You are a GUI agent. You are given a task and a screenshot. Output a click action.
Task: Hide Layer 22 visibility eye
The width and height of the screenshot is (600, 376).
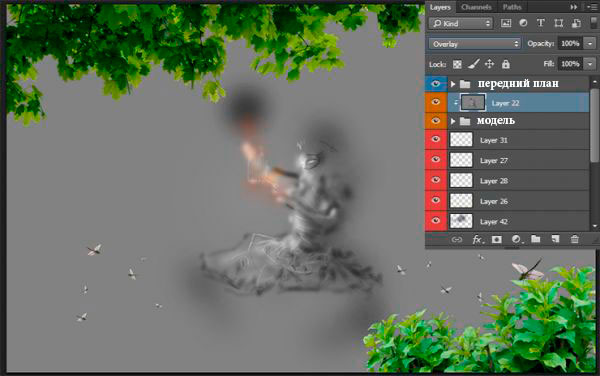click(435, 102)
